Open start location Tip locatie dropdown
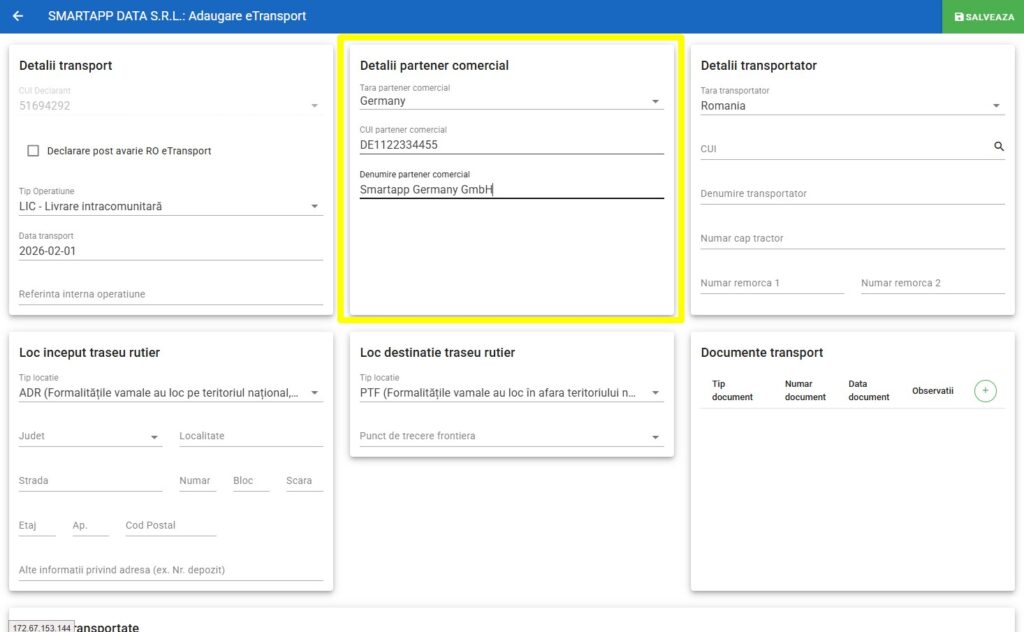This screenshot has height=632, width=1024. (170, 393)
